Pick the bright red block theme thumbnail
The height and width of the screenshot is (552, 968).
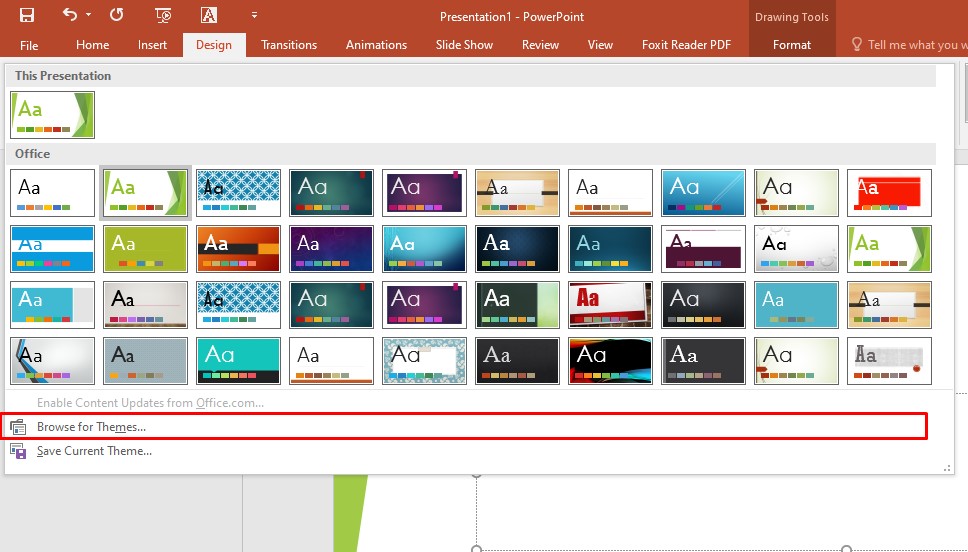point(889,193)
